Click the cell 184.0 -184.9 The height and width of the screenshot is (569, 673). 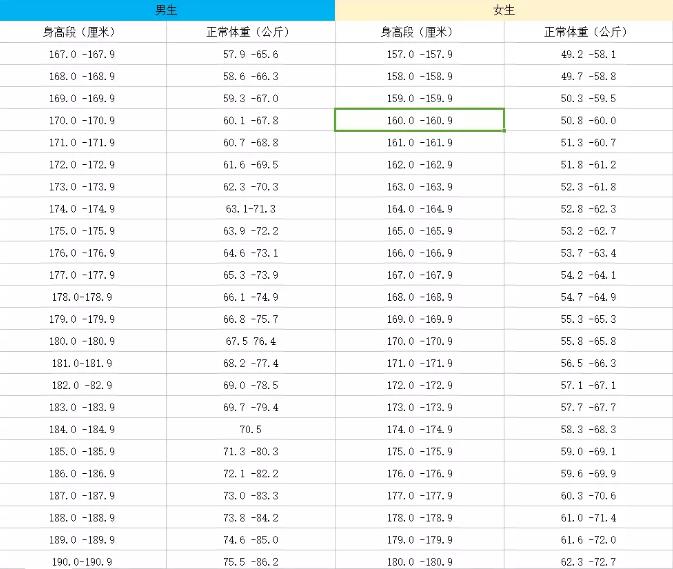pyautogui.click(x=83, y=430)
